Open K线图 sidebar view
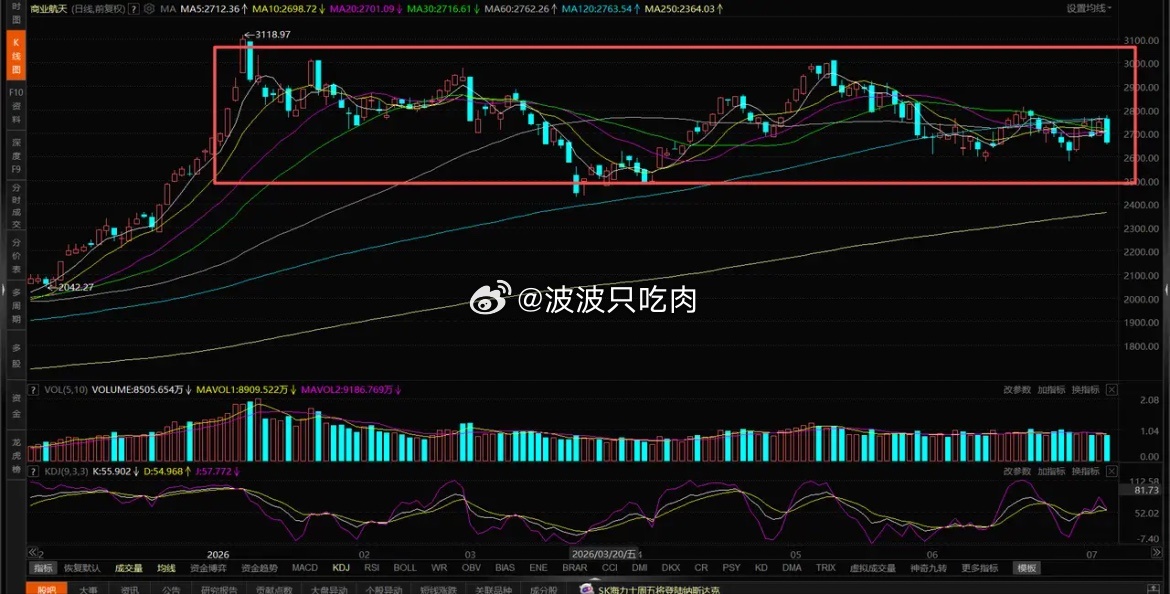The width and height of the screenshot is (1170, 594). (x=14, y=56)
